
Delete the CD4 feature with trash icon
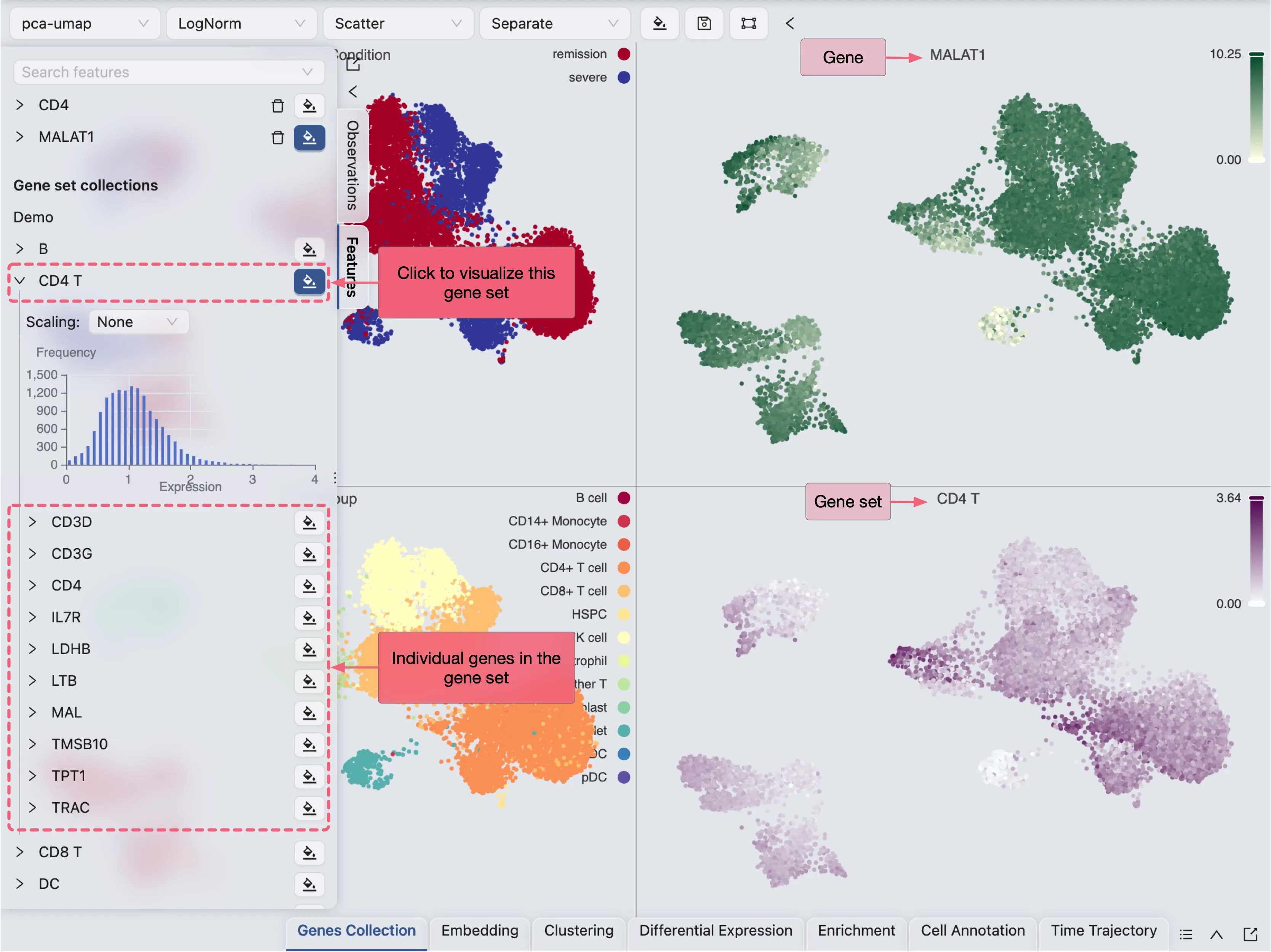coord(277,106)
